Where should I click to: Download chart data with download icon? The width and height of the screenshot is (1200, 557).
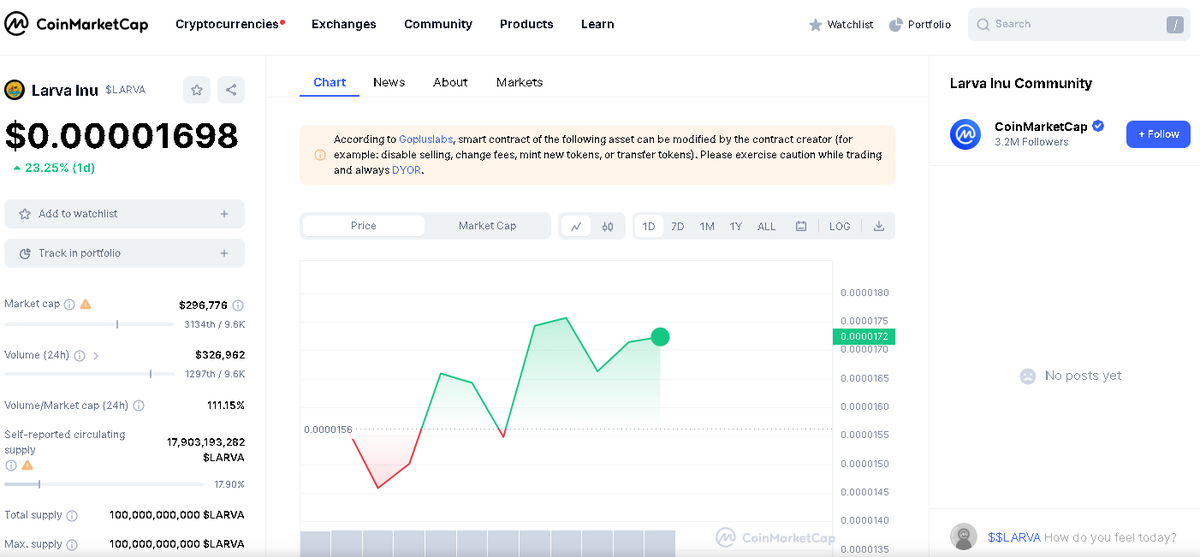[879, 226]
